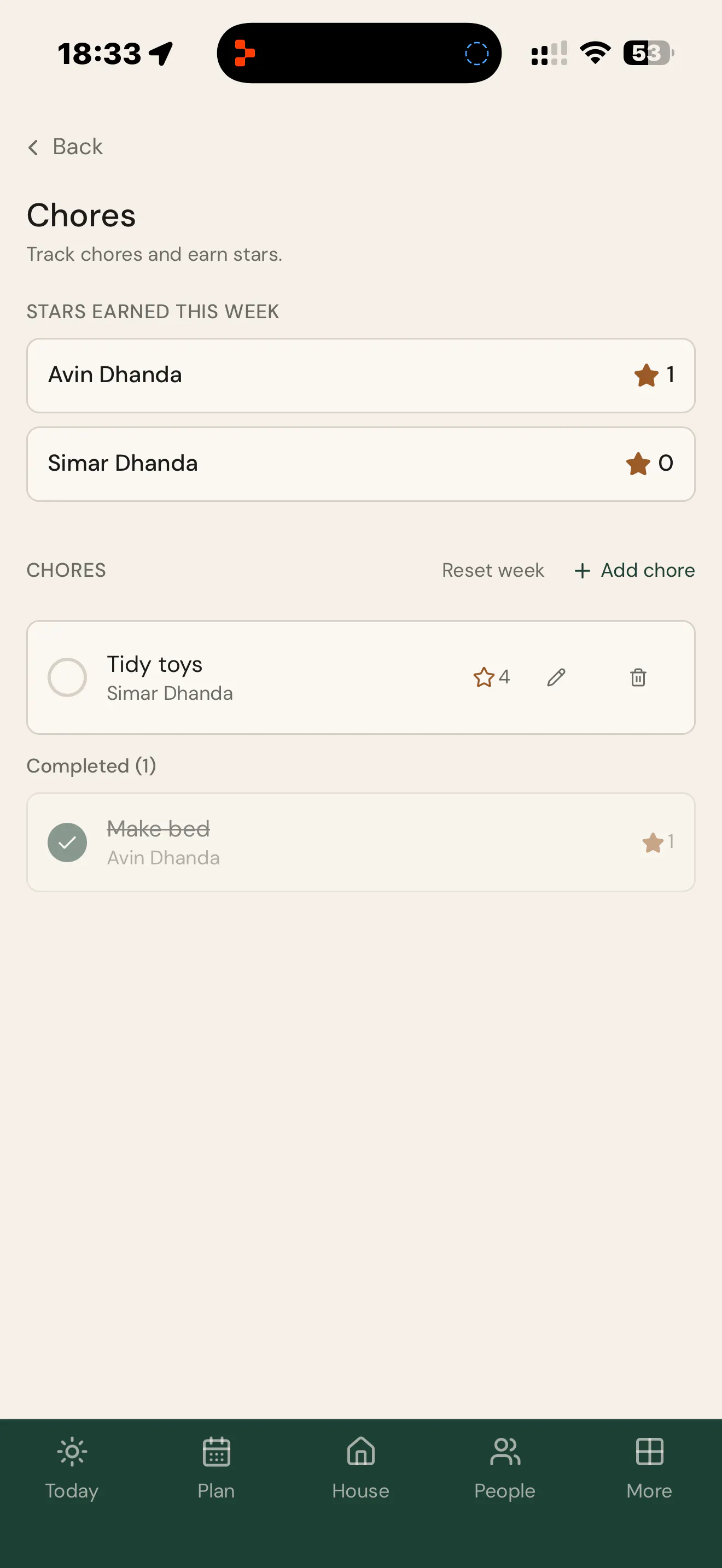Open the Plan calendar icon
This screenshot has height=1568, width=722.
coord(216,1452)
